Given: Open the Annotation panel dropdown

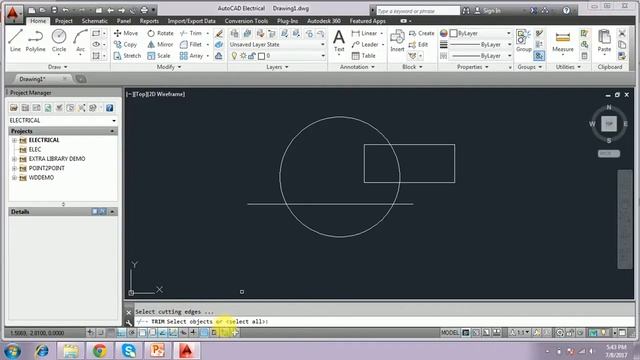Looking at the screenshot, I should tap(357, 67).
